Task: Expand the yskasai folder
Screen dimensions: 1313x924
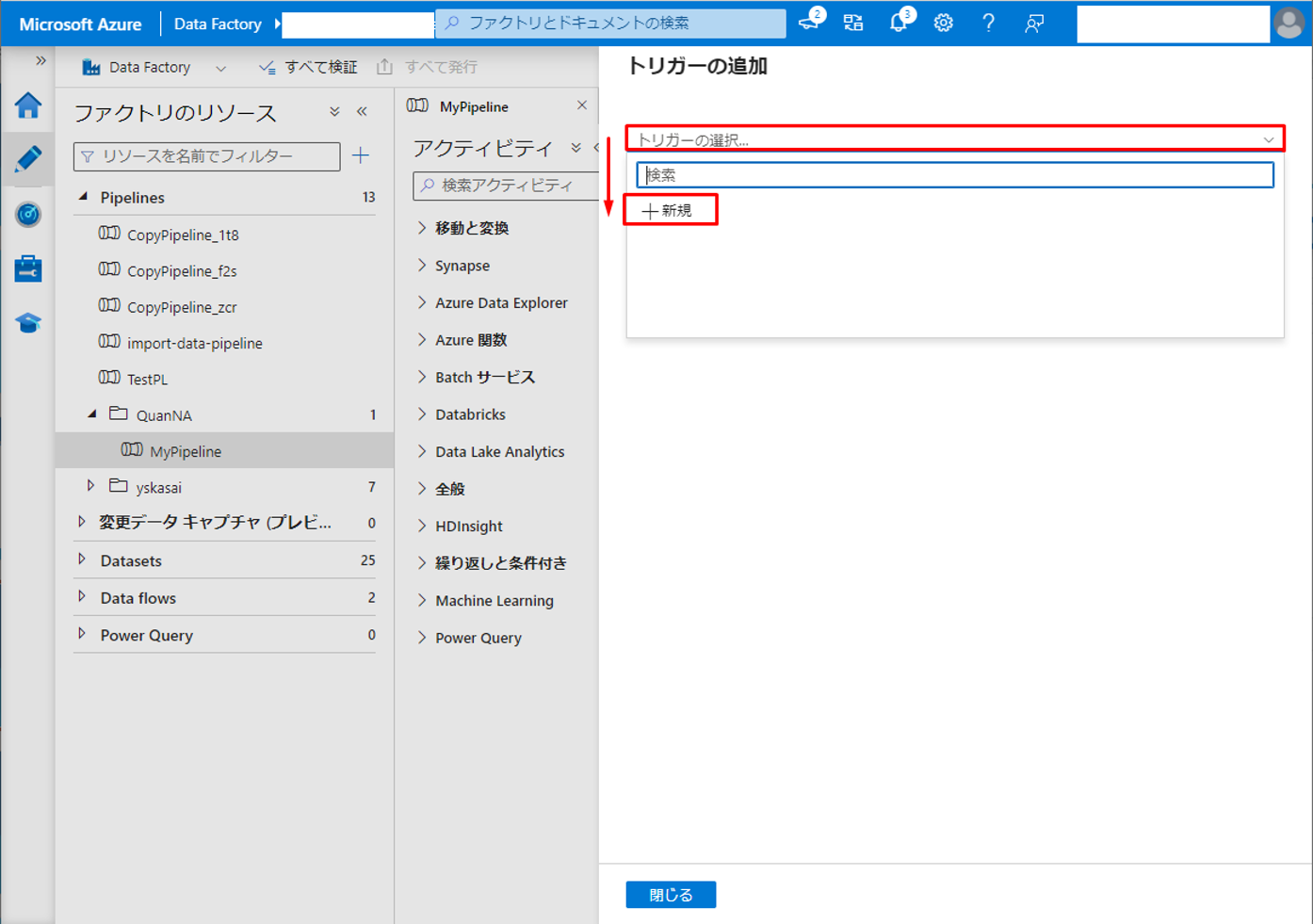Action: [x=91, y=487]
